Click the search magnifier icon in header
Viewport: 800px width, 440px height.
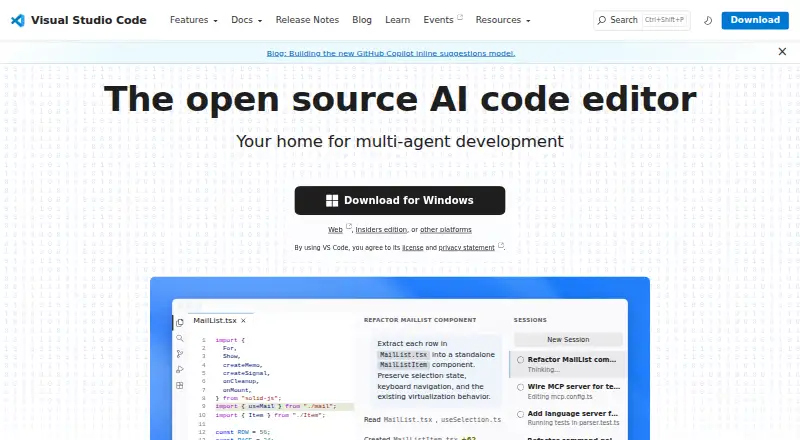click(602, 20)
